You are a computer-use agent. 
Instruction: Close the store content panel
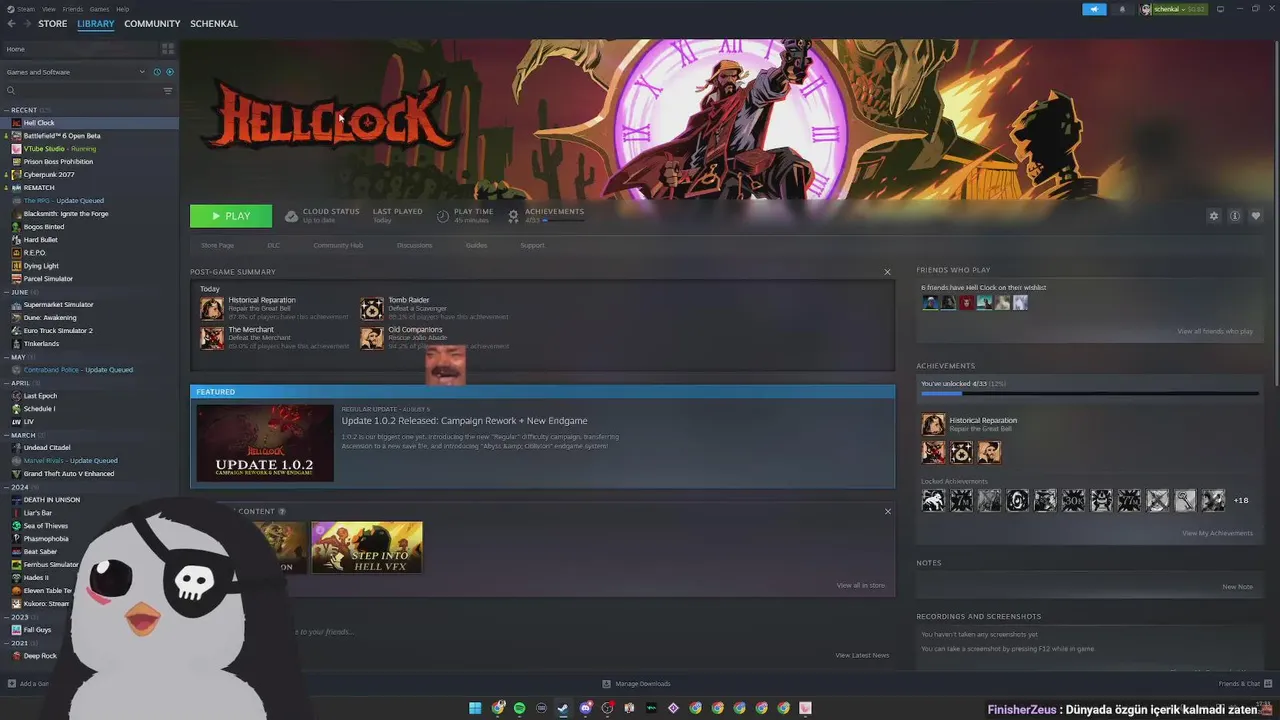click(887, 511)
